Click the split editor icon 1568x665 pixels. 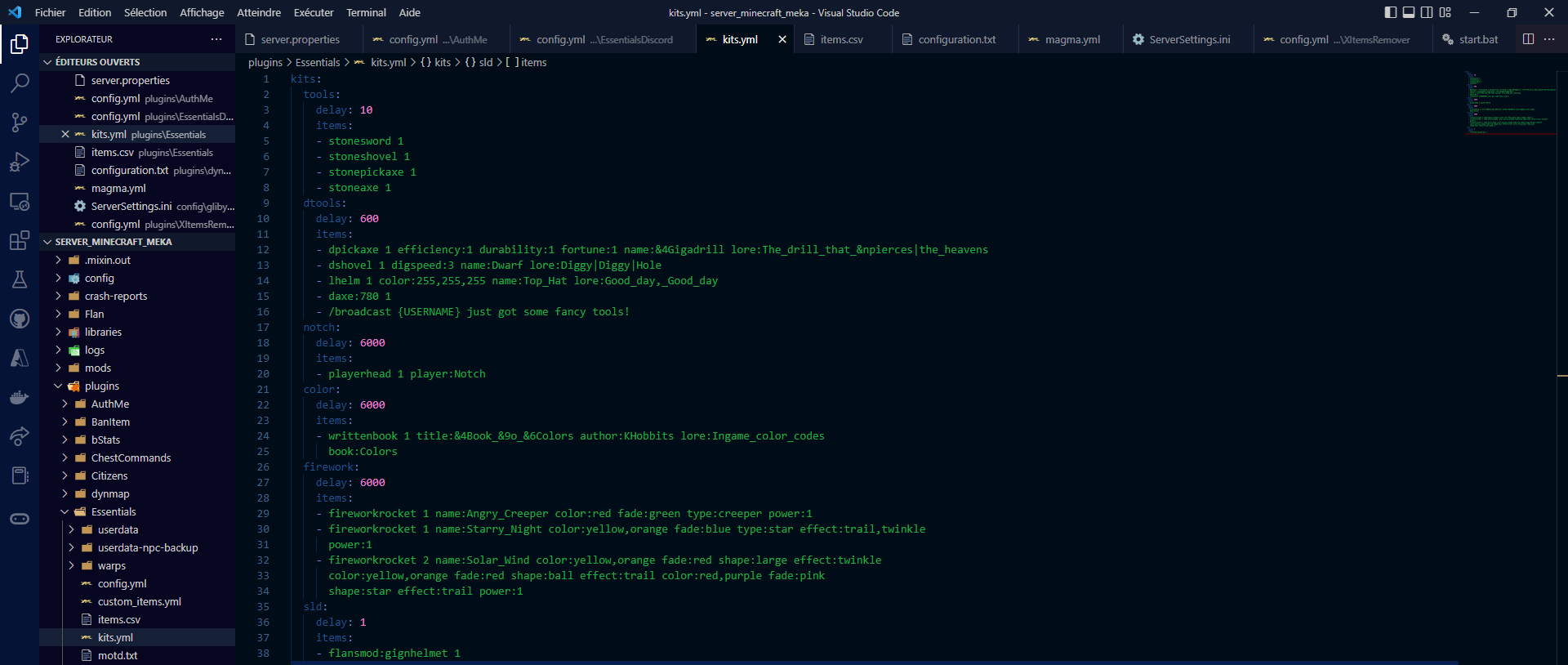(x=1528, y=39)
